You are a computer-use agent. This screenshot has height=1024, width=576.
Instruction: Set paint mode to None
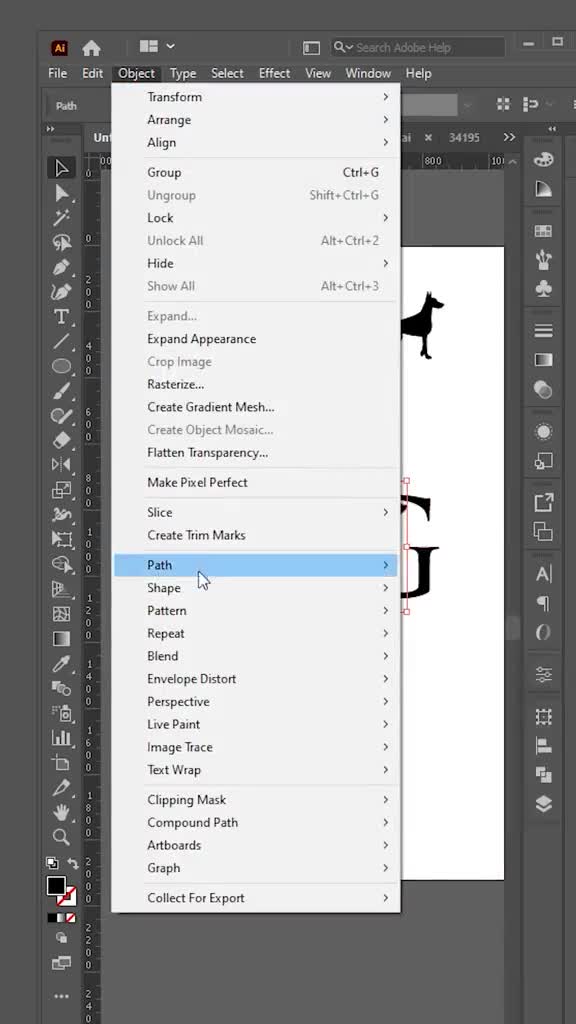(x=71, y=918)
